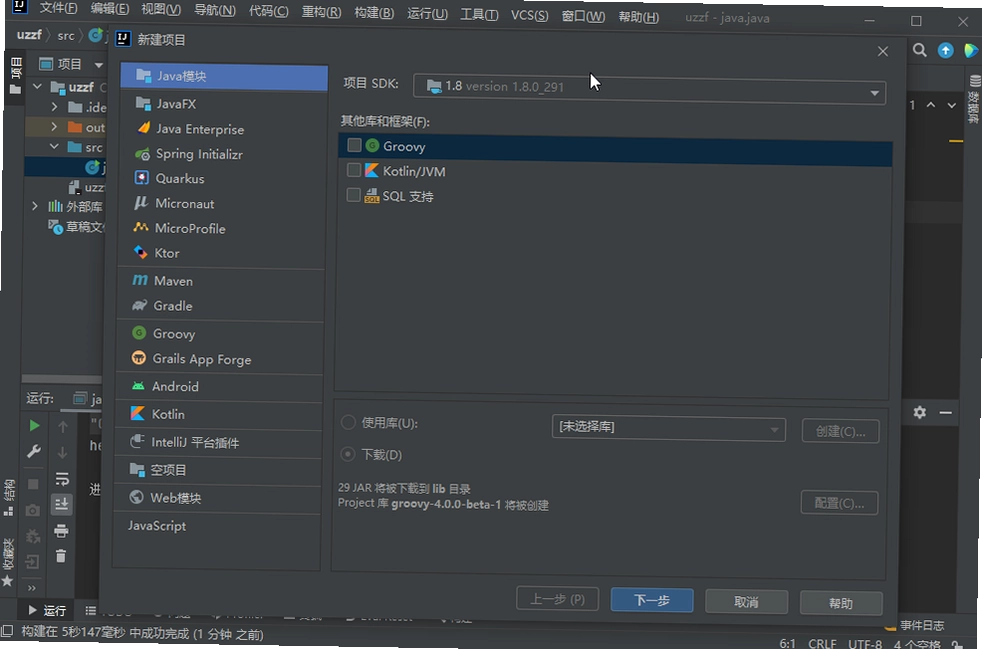This screenshot has width=982, height=649.
Task: Click UTF-8 encoding in status bar
Action: click(865, 644)
